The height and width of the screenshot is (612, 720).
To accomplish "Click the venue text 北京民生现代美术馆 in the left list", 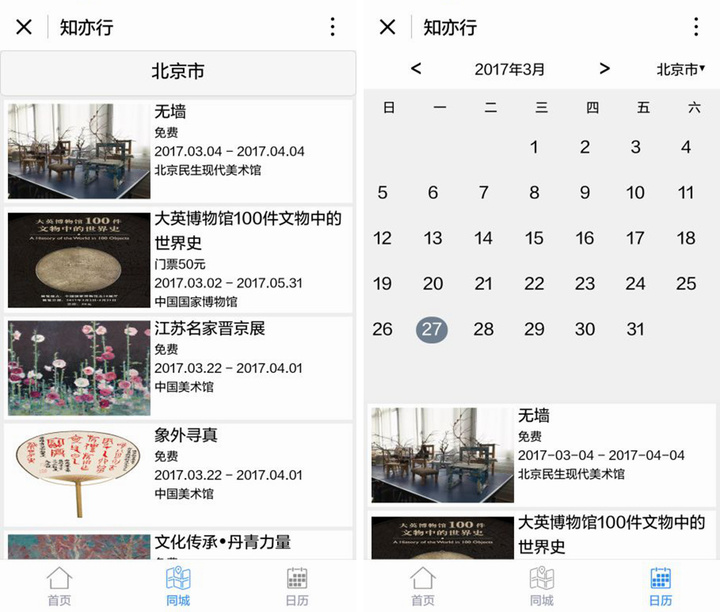I will click(208, 170).
